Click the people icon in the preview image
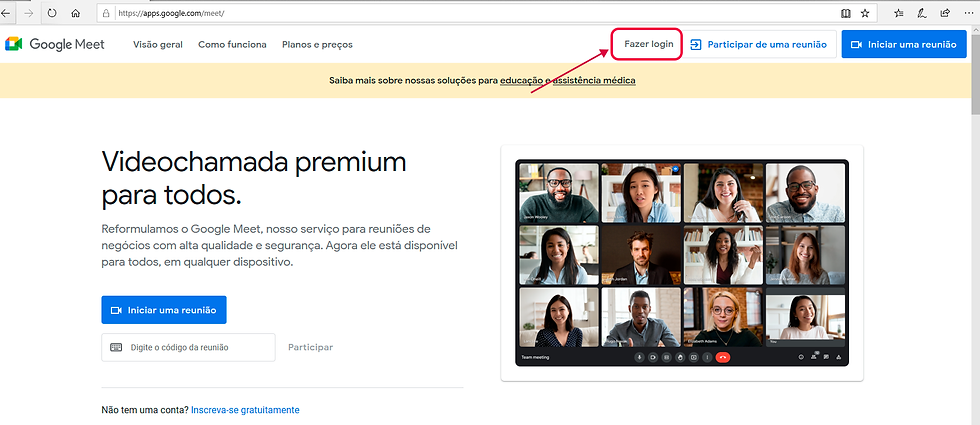980x425 pixels. [814, 357]
